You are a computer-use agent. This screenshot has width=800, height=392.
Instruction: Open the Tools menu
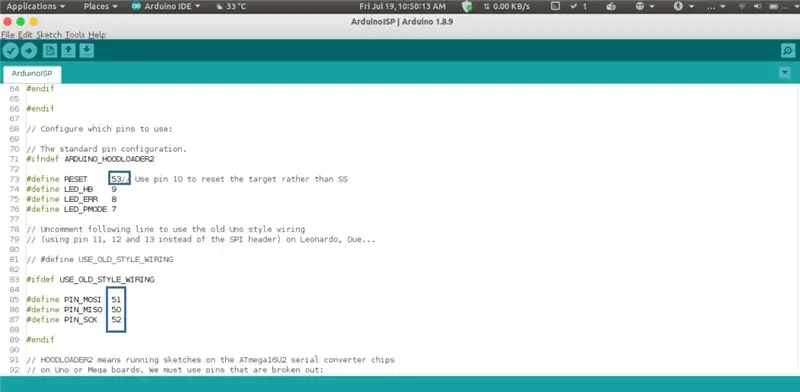tap(75, 35)
